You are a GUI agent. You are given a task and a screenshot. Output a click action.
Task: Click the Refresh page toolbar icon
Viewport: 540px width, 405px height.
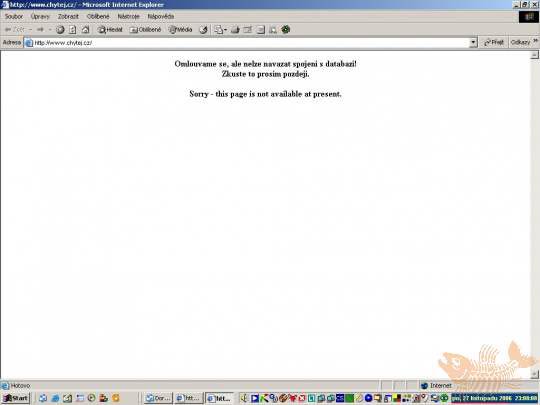tap(72, 30)
